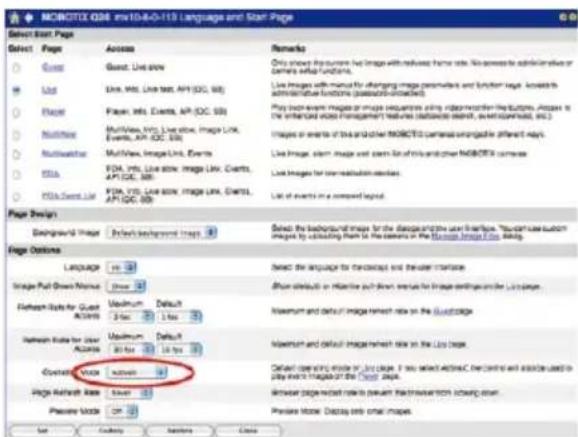Open Player link in Operating Mode remark
Image resolution: width=578 pixels, height=437 pixels.
click(x=369, y=377)
